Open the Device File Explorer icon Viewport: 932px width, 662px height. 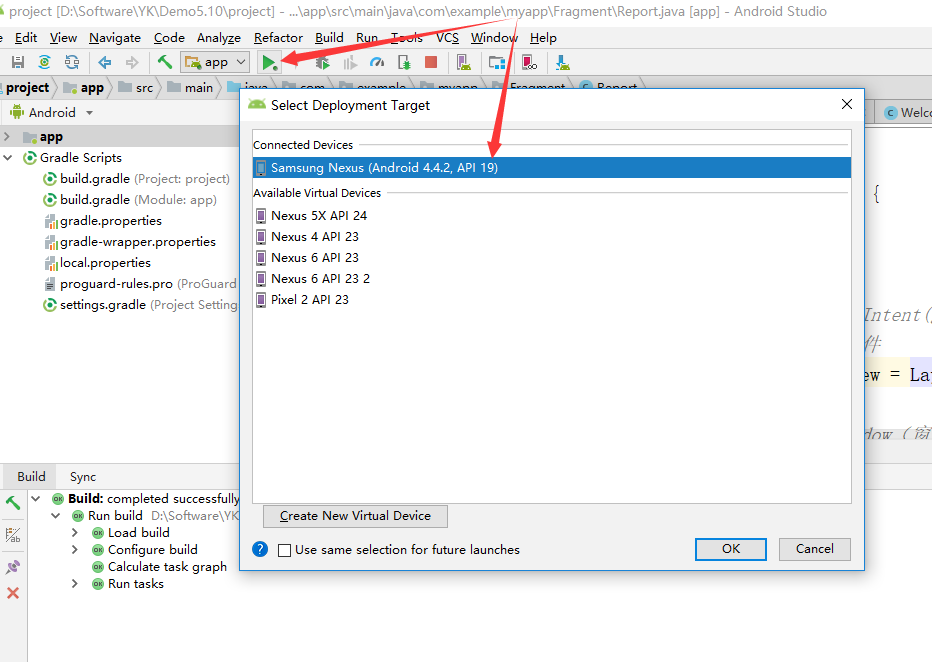[529, 62]
